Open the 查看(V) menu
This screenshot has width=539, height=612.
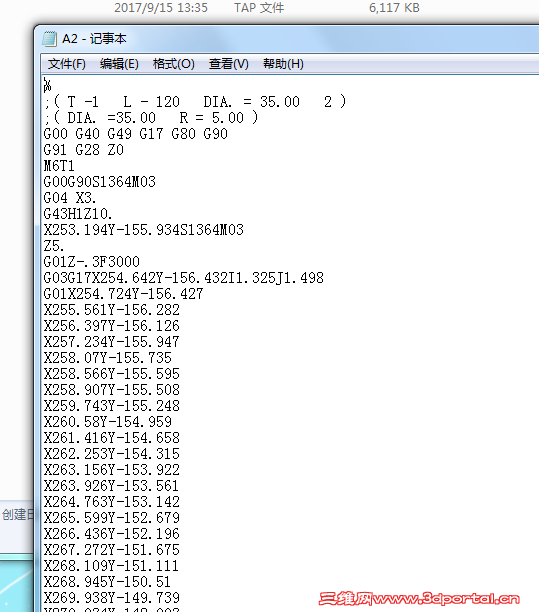click(x=229, y=64)
